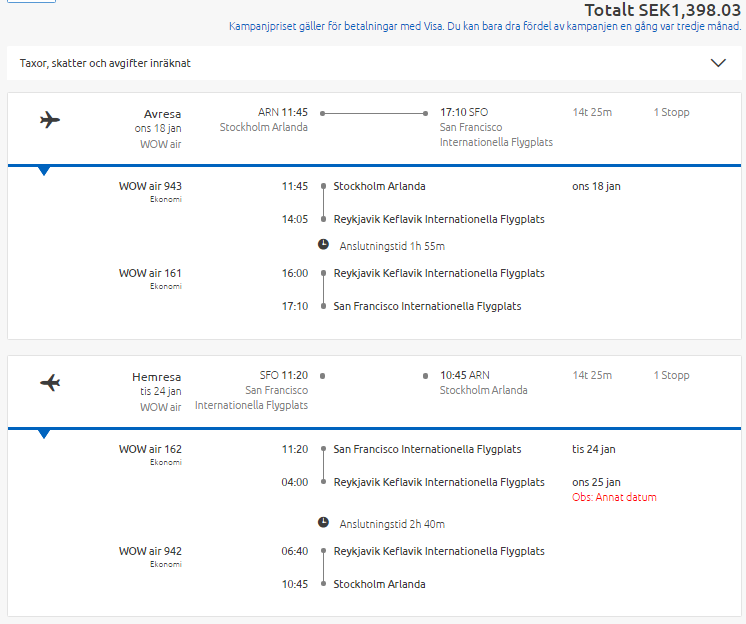This screenshot has height=624, width=746.
Task: Click the ARN to SFO route line
Action: tap(374, 113)
